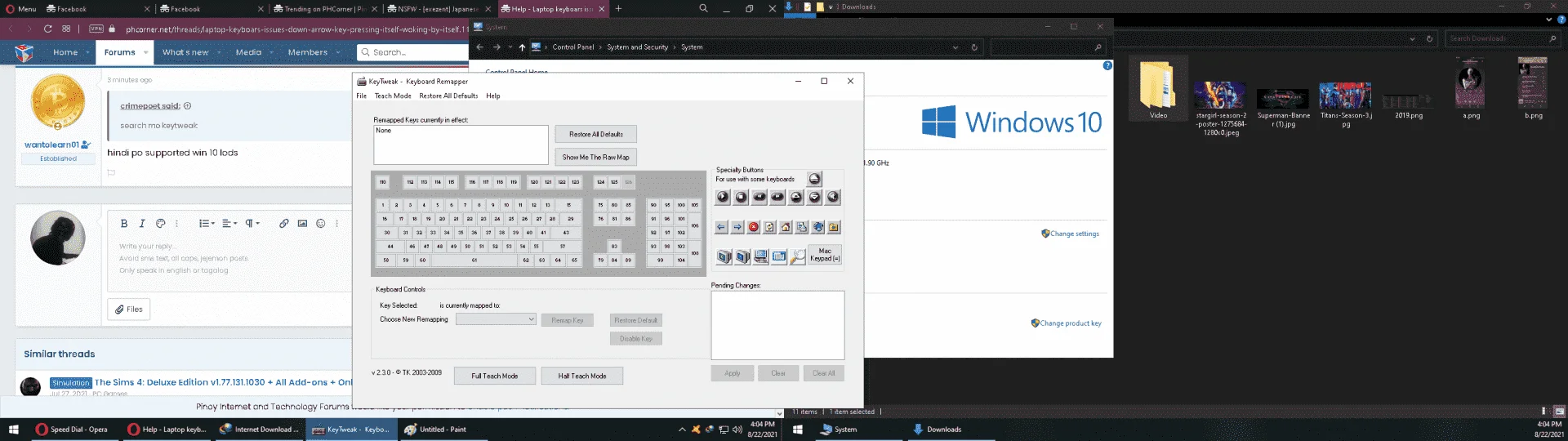This screenshot has height=441, width=1568.
Task: Expand the Forums tab dropdown arrow
Action: coord(145,52)
